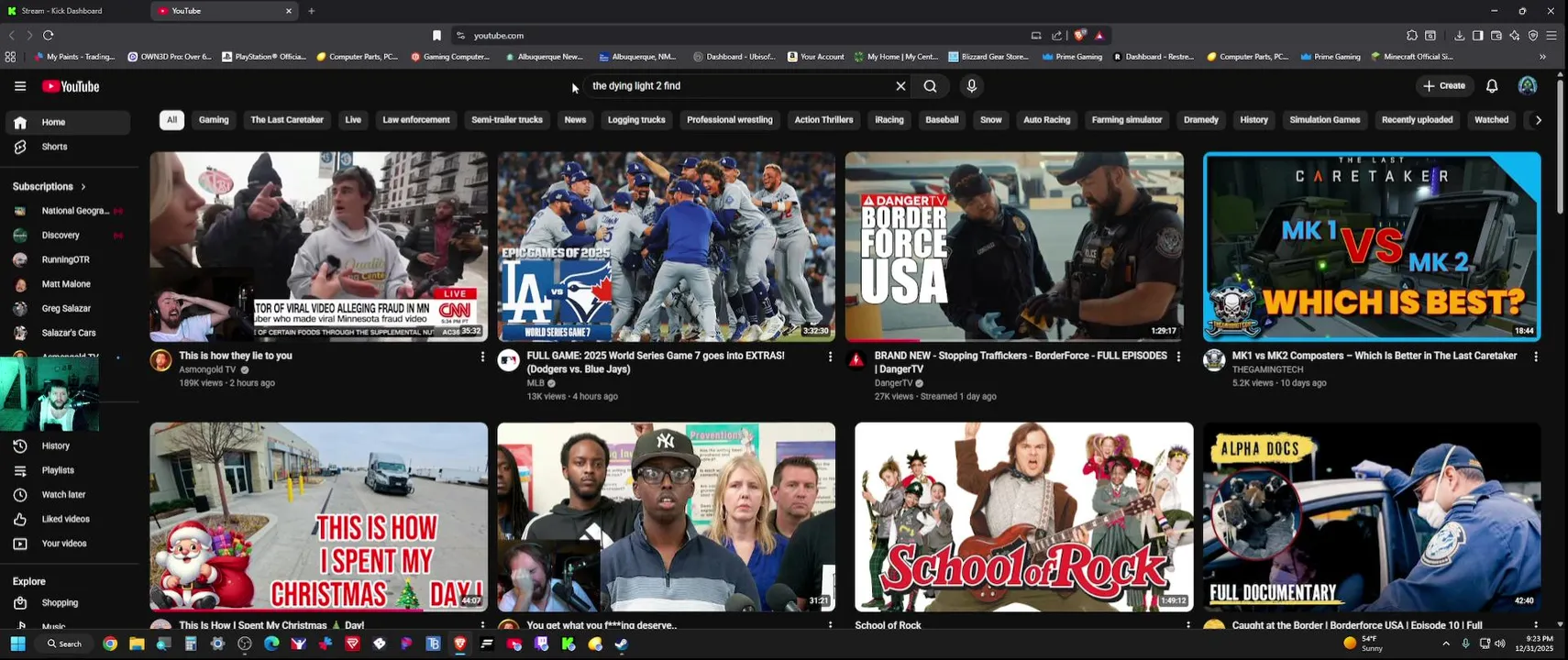Bookmark this page icon in address bar
Image resolution: width=1568 pixels, height=660 pixels.
(x=436, y=36)
